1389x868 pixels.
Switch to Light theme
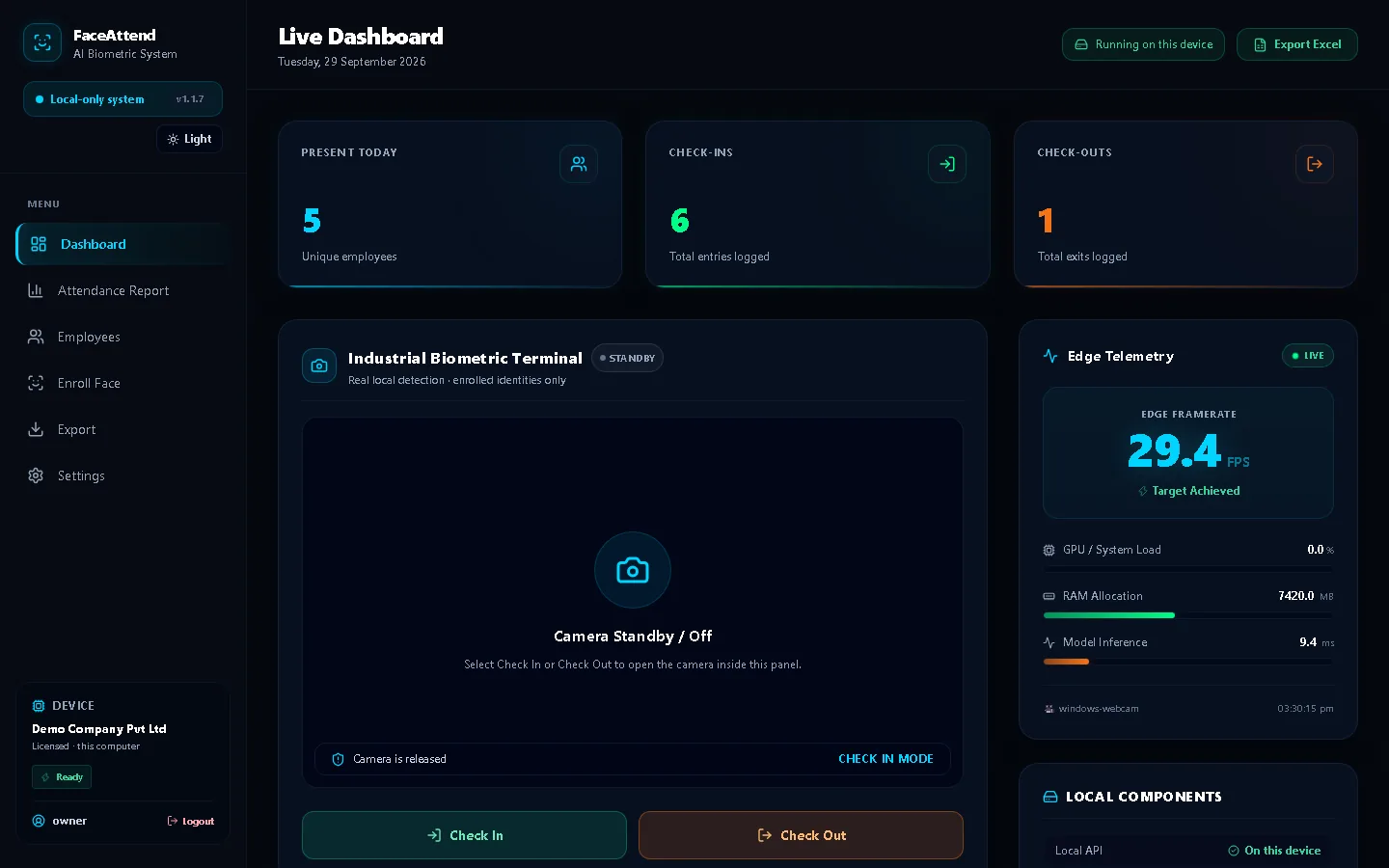coord(189,139)
